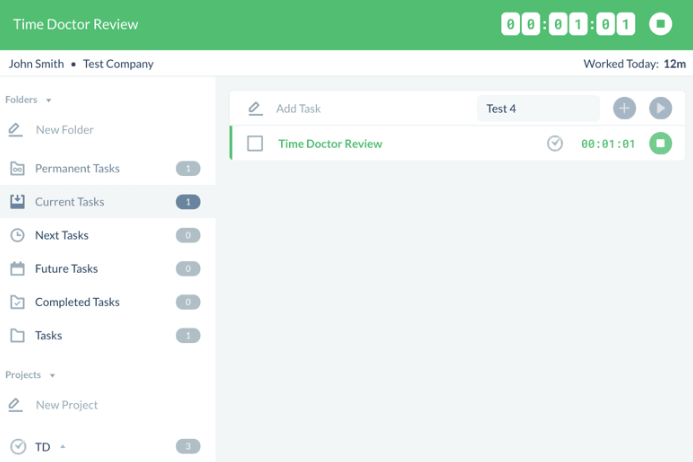Click the Time Doctor Review header title
This screenshot has width=693, height=462.
click(x=76, y=24)
